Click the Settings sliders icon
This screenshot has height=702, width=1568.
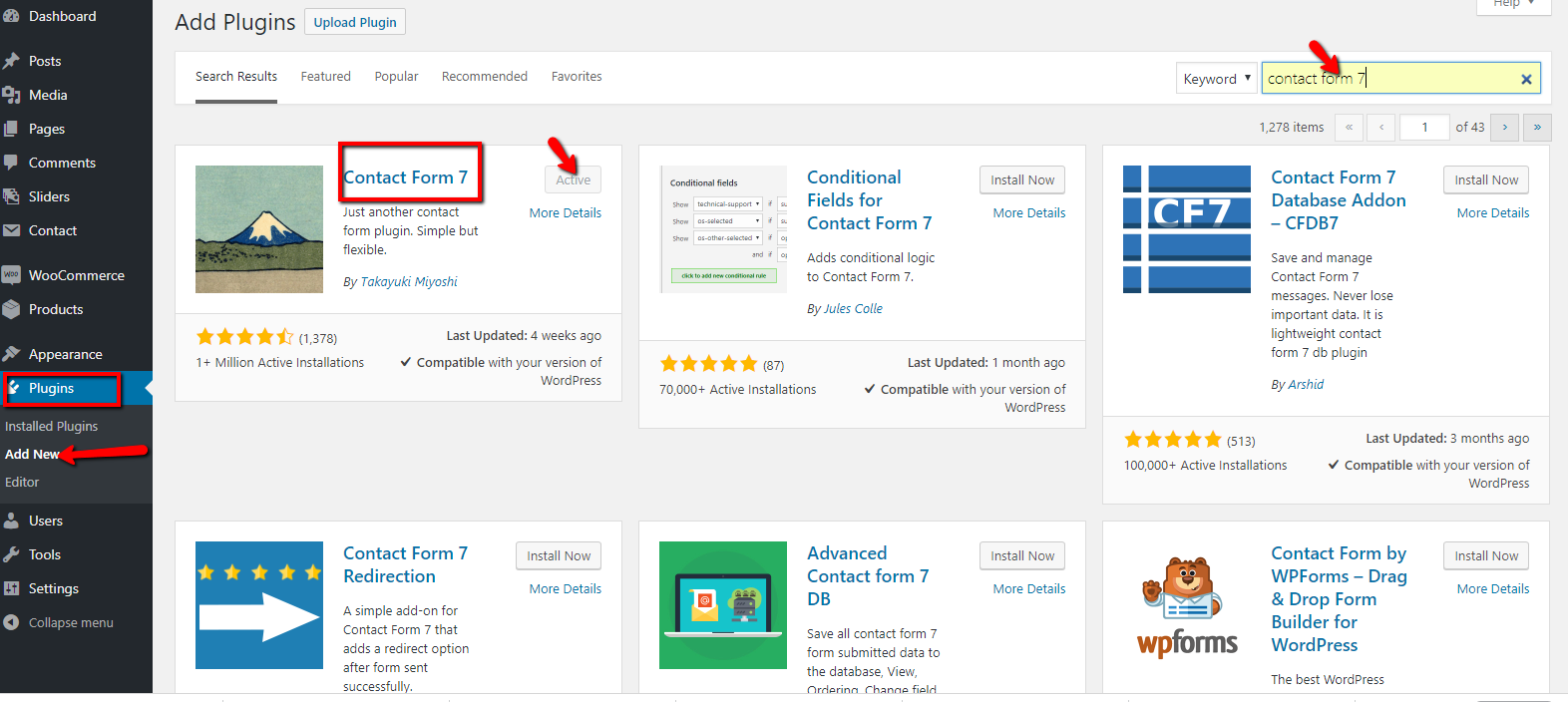(11, 588)
